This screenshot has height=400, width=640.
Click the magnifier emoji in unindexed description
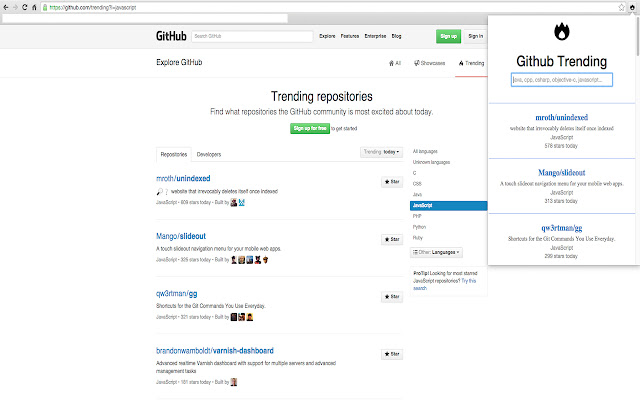pos(159,191)
